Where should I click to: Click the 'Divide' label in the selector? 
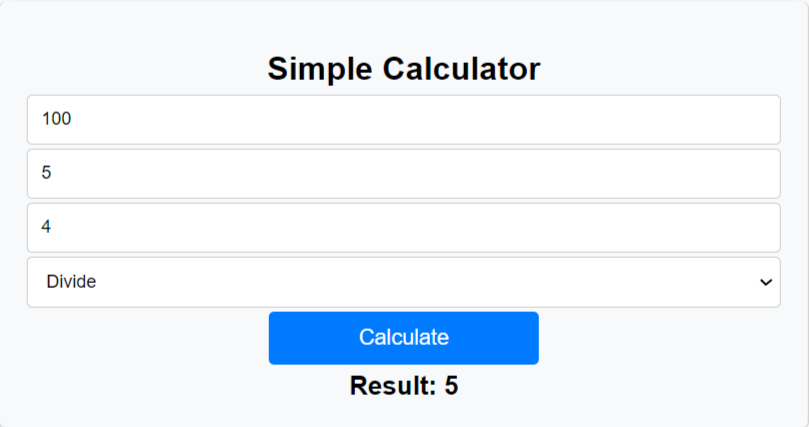coord(71,282)
